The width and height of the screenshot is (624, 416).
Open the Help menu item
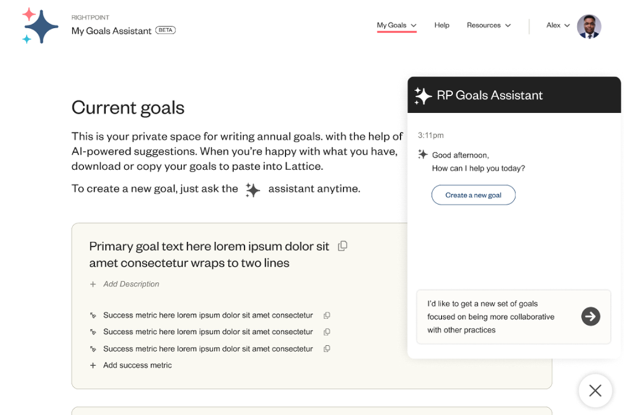click(x=442, y=25)
